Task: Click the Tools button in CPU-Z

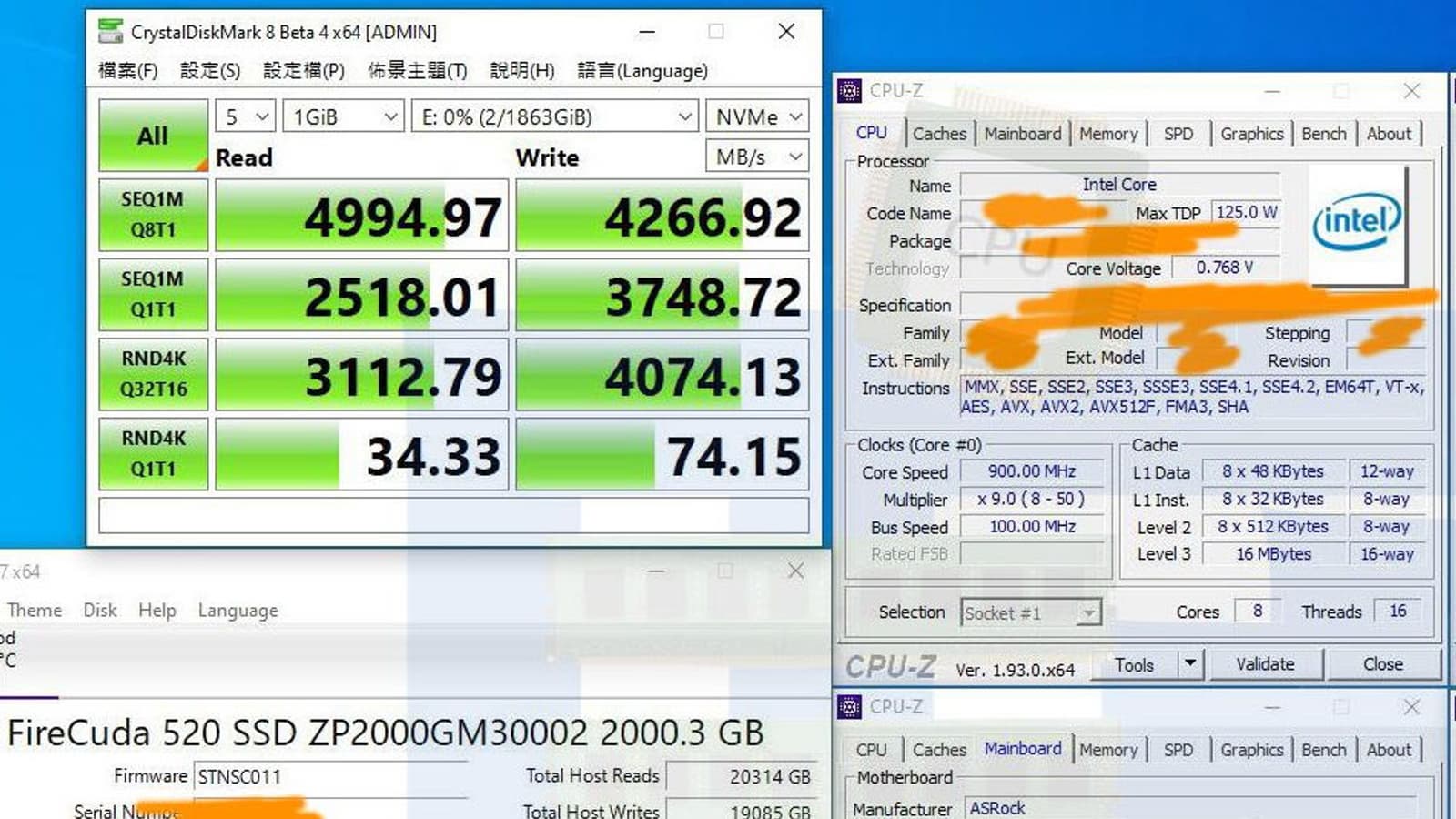Action: (1134, 665)
